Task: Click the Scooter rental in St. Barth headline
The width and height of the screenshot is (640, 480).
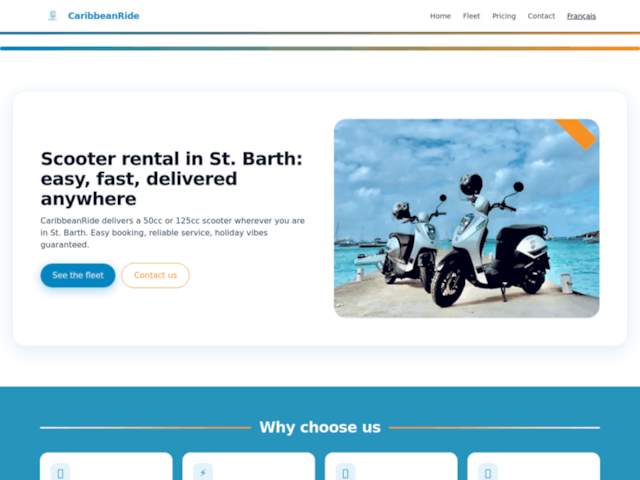Action: 173,179
